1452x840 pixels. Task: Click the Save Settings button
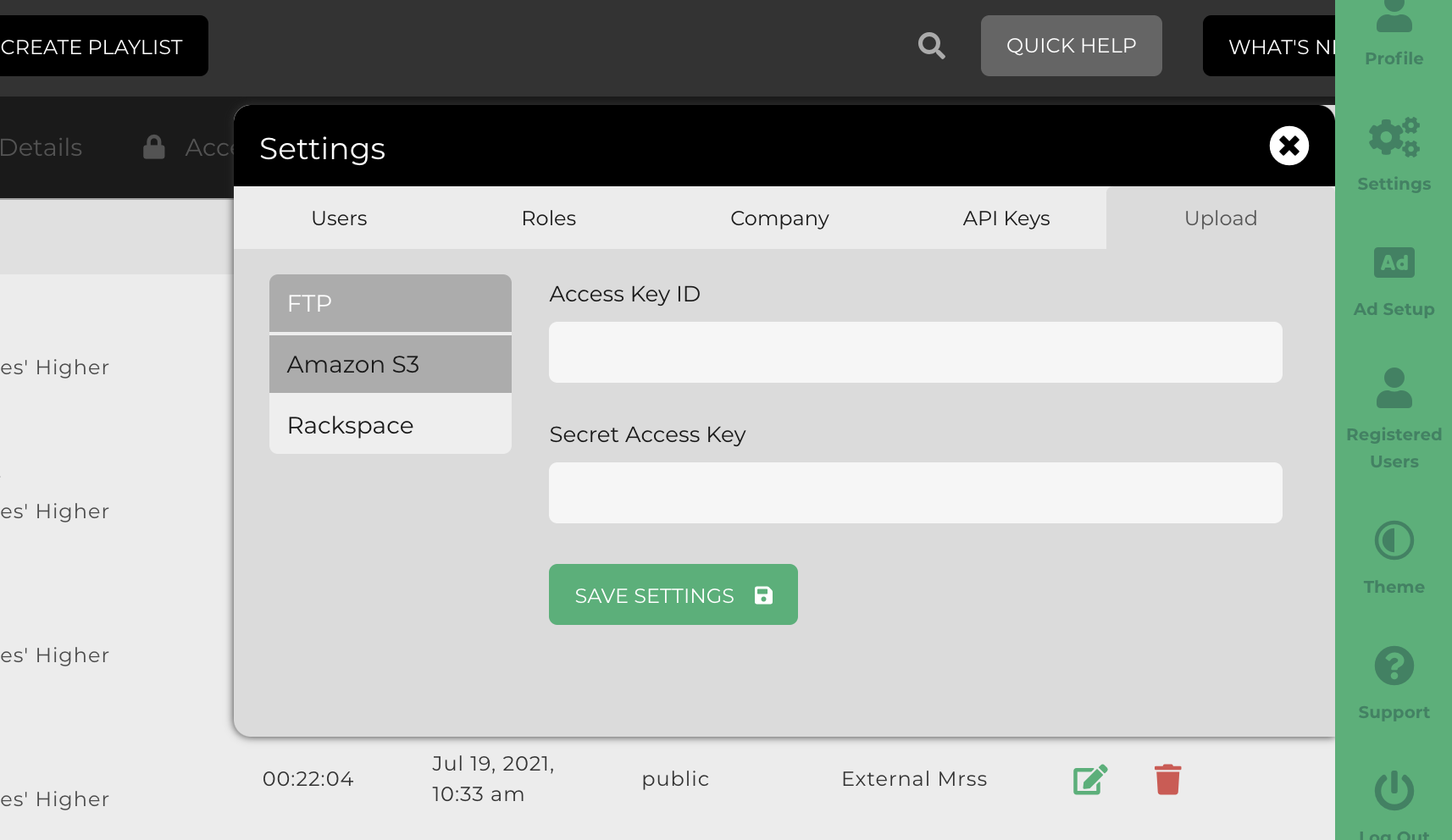673,594
